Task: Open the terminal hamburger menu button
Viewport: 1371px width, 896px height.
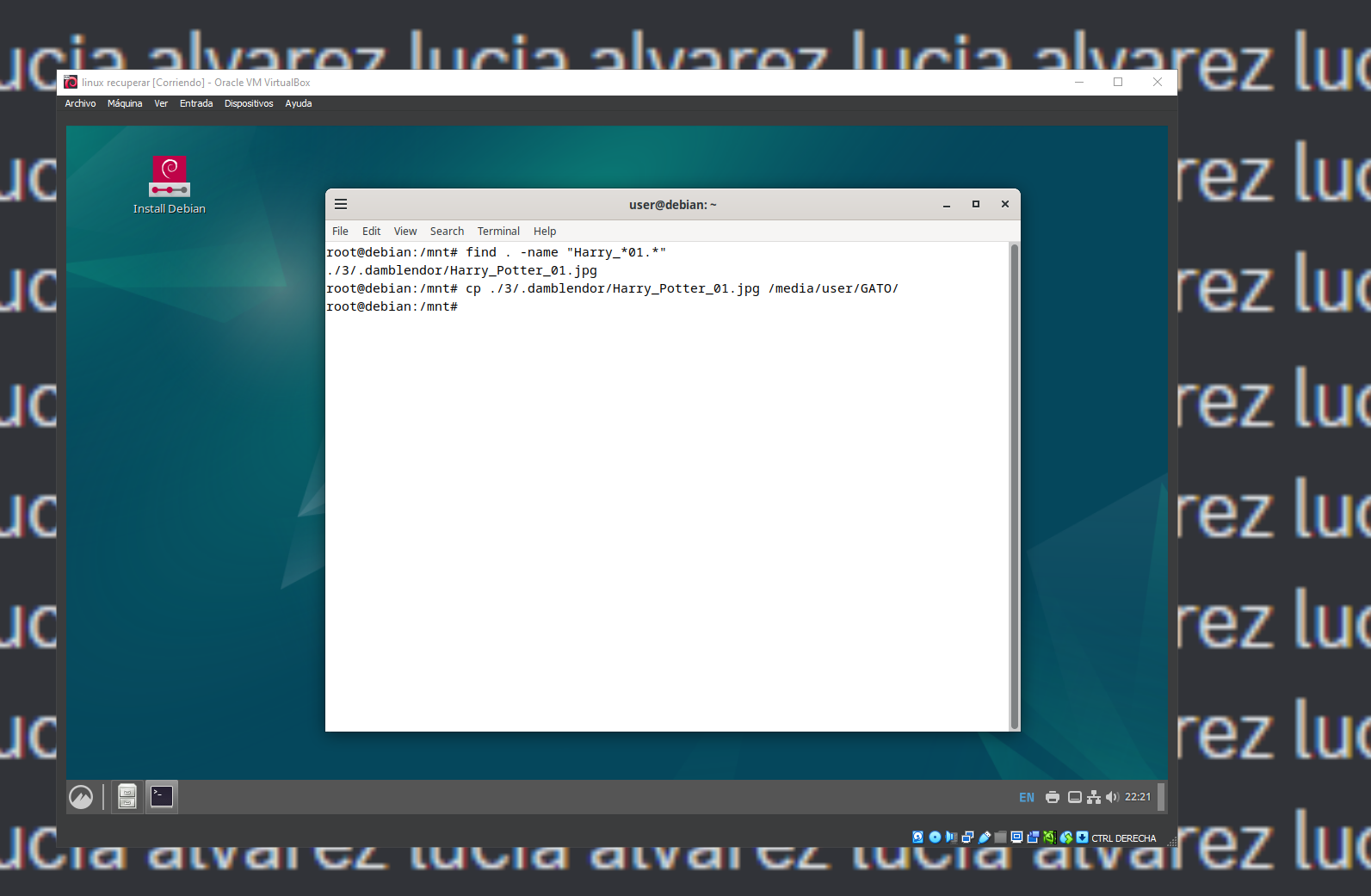Action: click(x=341, y=204)
